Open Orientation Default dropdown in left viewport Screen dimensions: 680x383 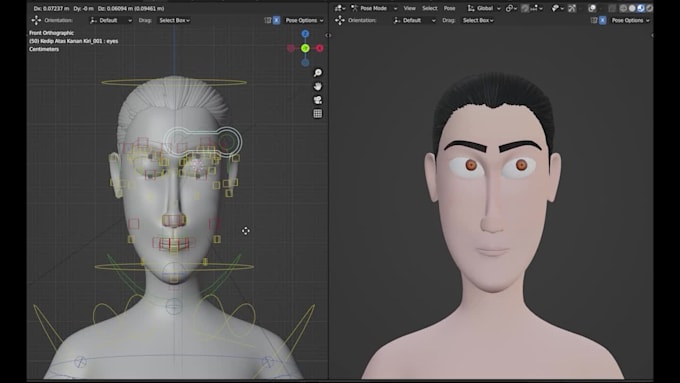[x=111, y=20]
